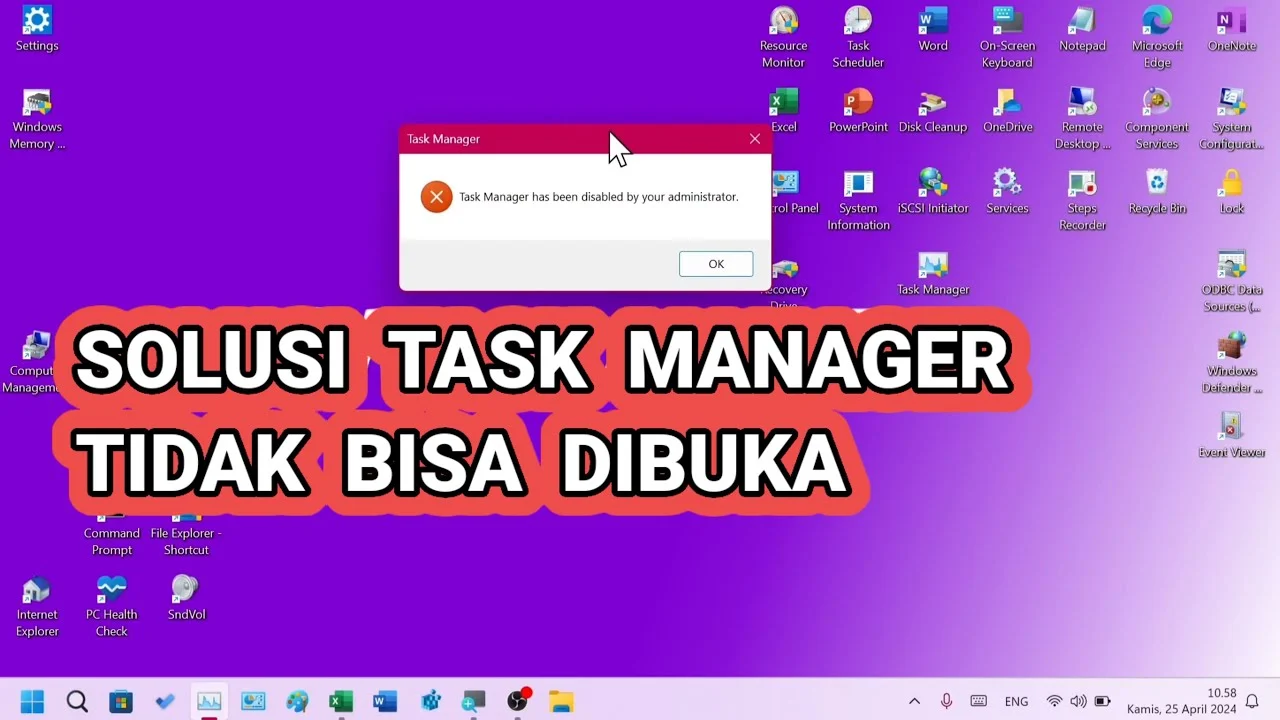The height and width of the screenshot is (720, 1280).
Task: Open Microsoft Store from the taskbar
Action: tap(121, 701)
